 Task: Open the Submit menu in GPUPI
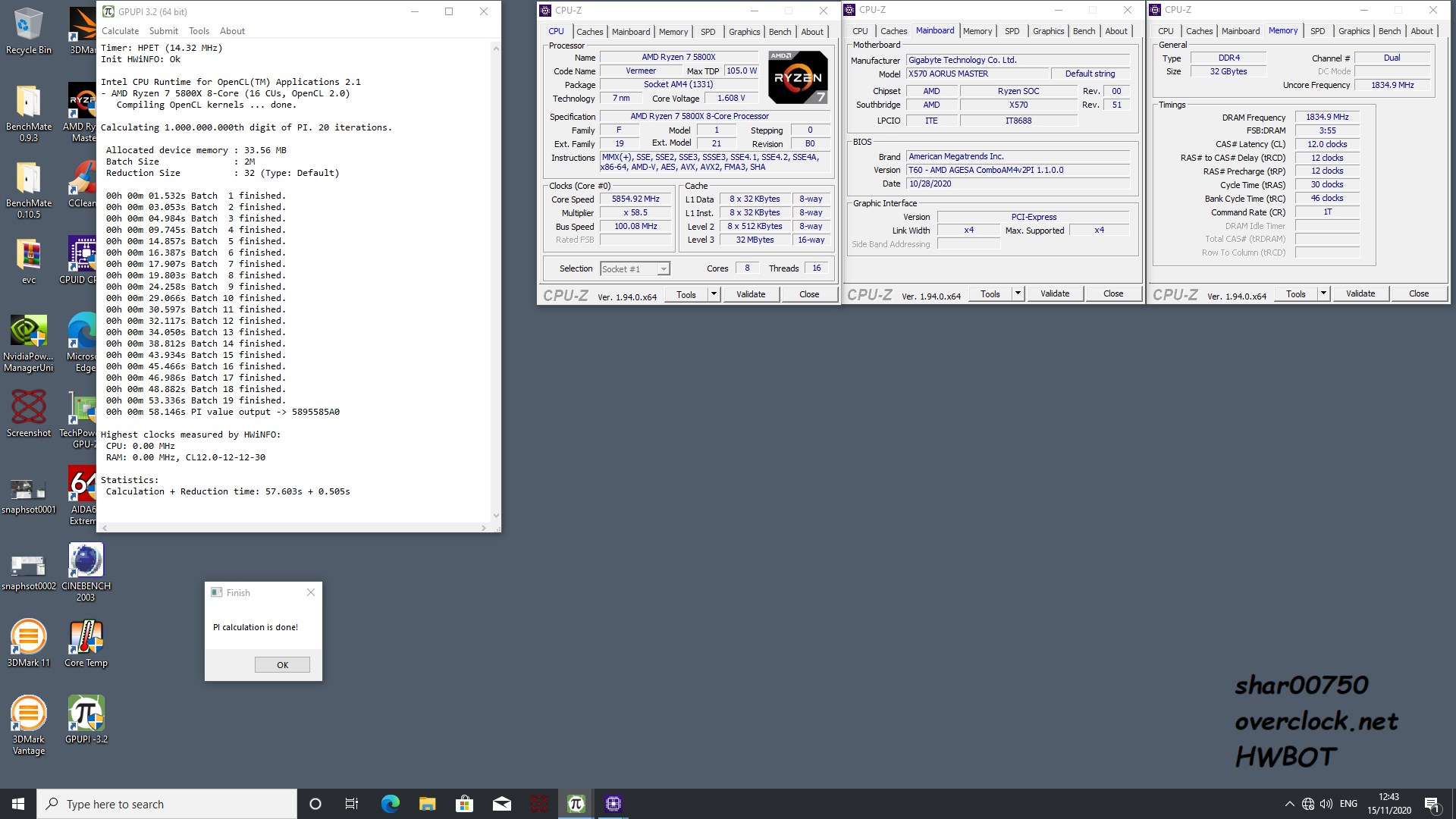point(164,31)
